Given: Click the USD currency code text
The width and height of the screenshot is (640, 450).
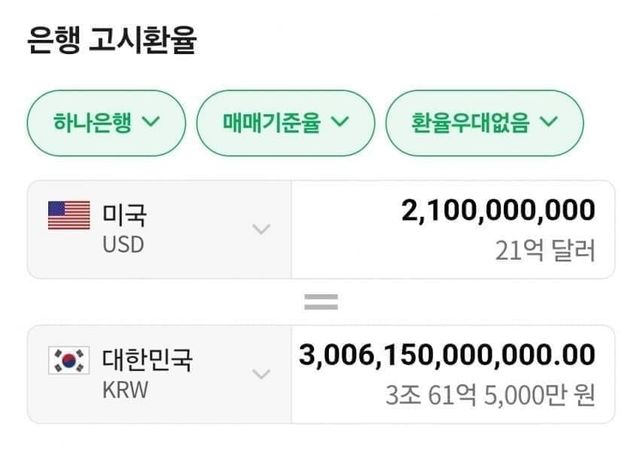Looking at the screenshot, I should tap(122, 244).
